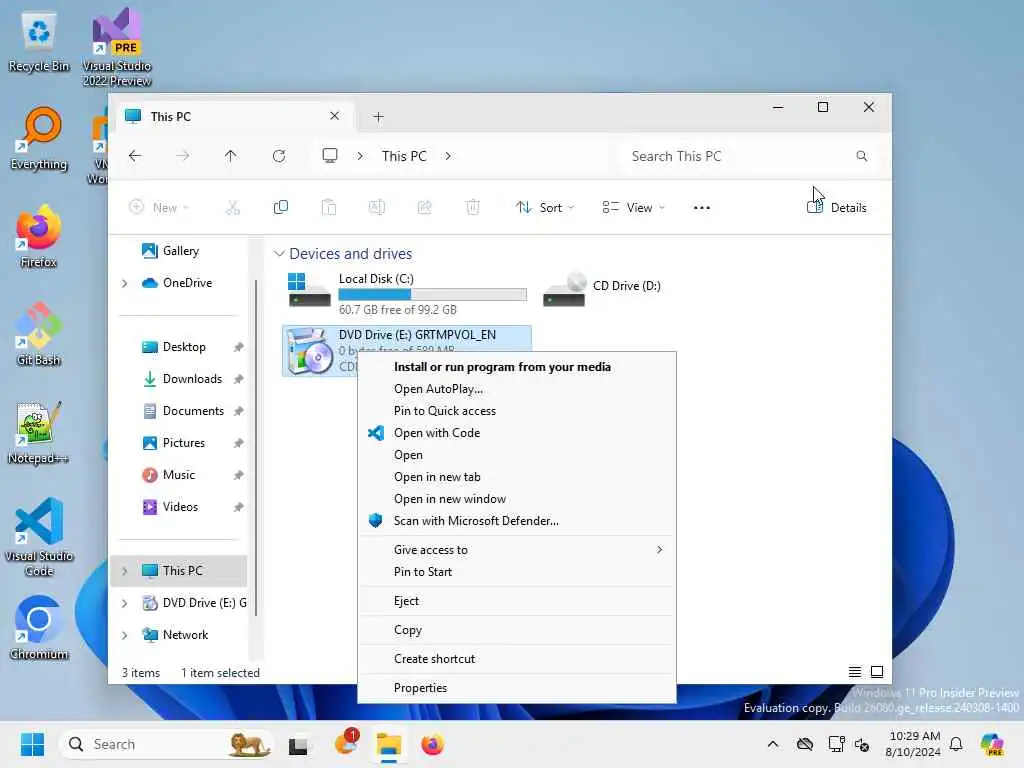Image resolution: width=1024 pixels, height=768 pixels.
Task: Choose Open AutoPlay... from context menu
Action: pyautogui.click(x=517, y=389)
